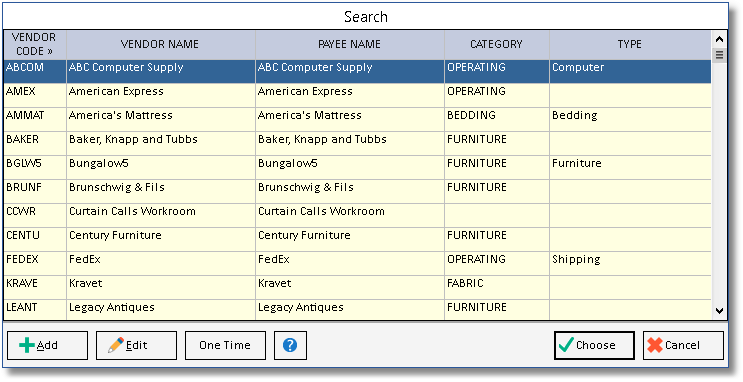This screenshot has width=743, height=382.
Task: Click the vertical scrollbar thumb
Action: tap(719, 55)
